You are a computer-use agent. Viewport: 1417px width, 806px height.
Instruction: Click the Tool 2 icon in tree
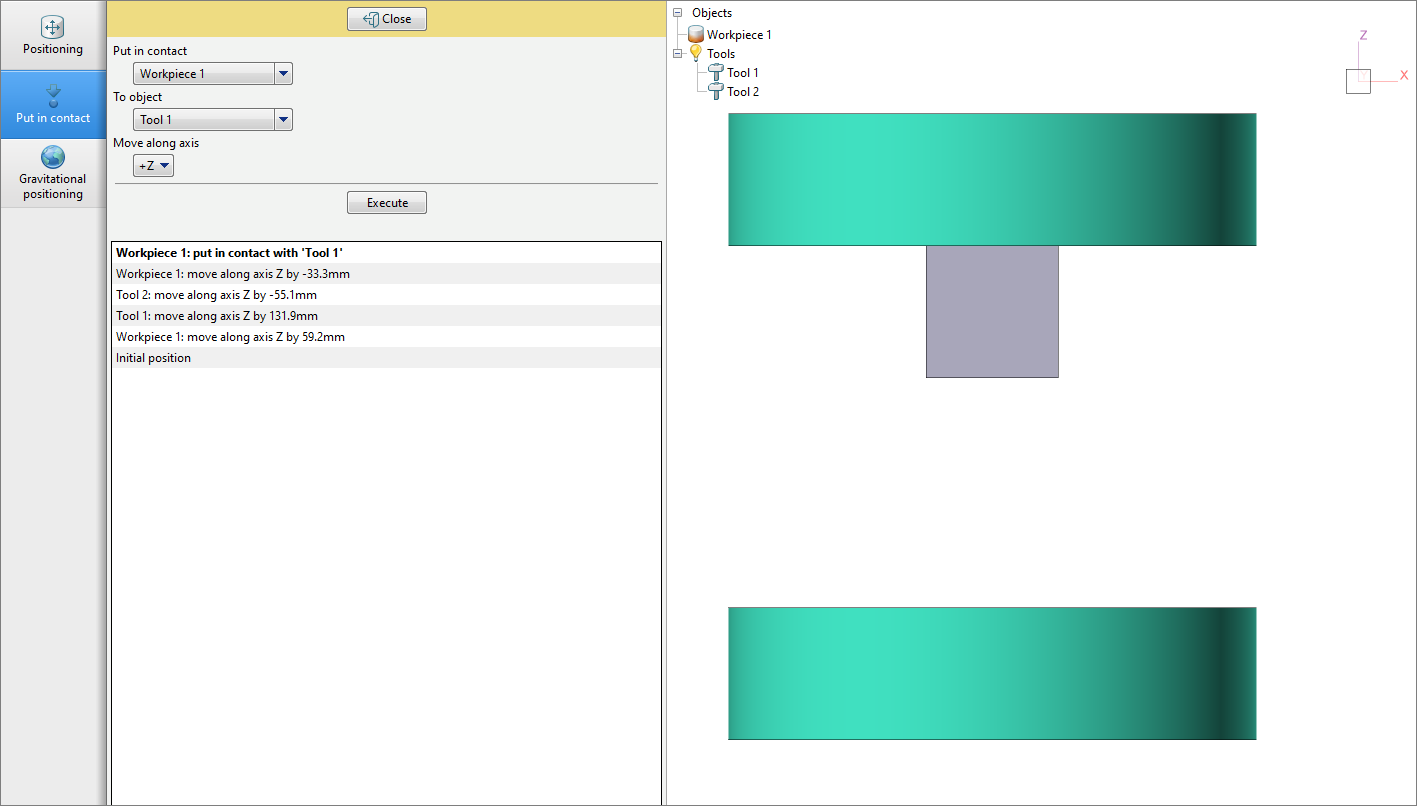[x=716, y=91]
